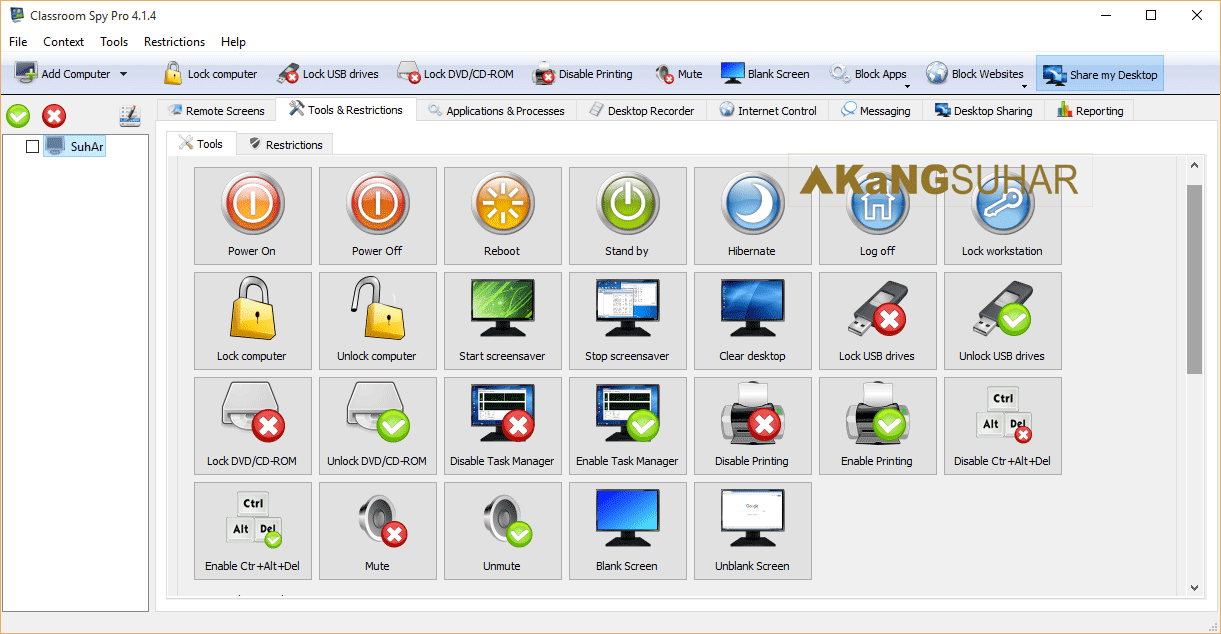Viewport: 1221px width, 634px height.
Task: Click Disable Printing tile in grid
Action: click(x=752, y=425)
